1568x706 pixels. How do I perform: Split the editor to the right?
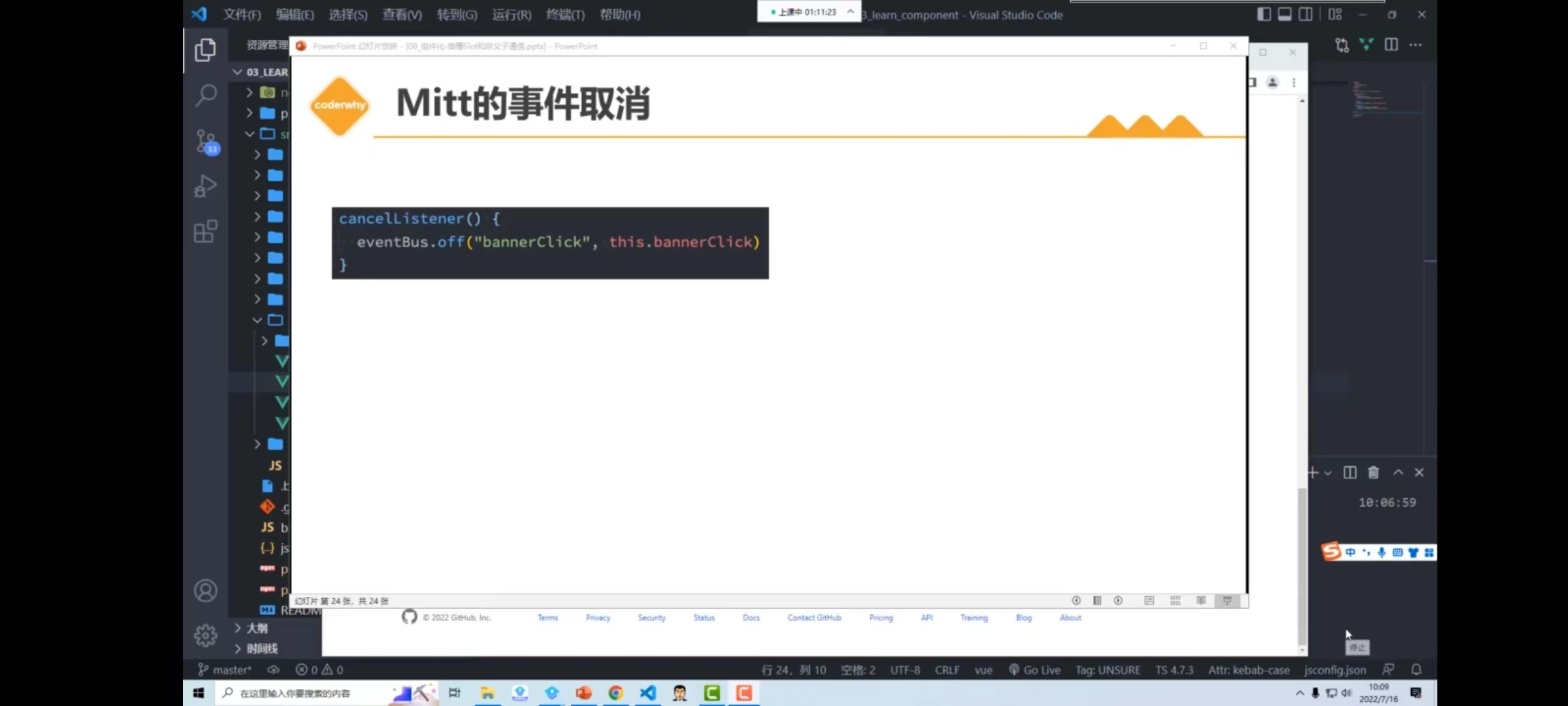pyautogui.click(x=1391, y=44)
